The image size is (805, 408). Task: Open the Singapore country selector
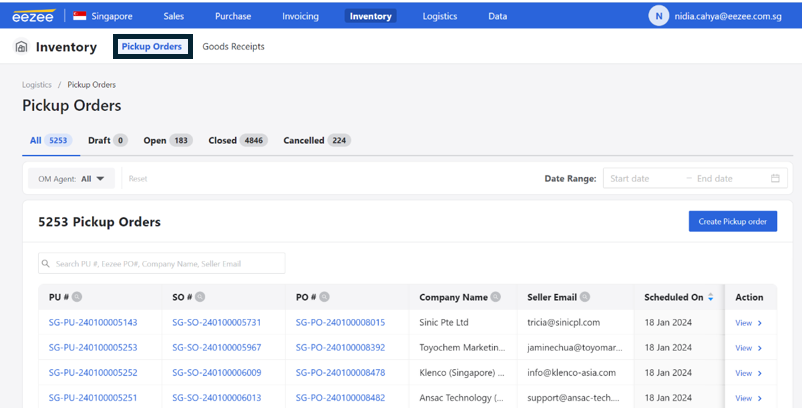[x=103, y=16]
